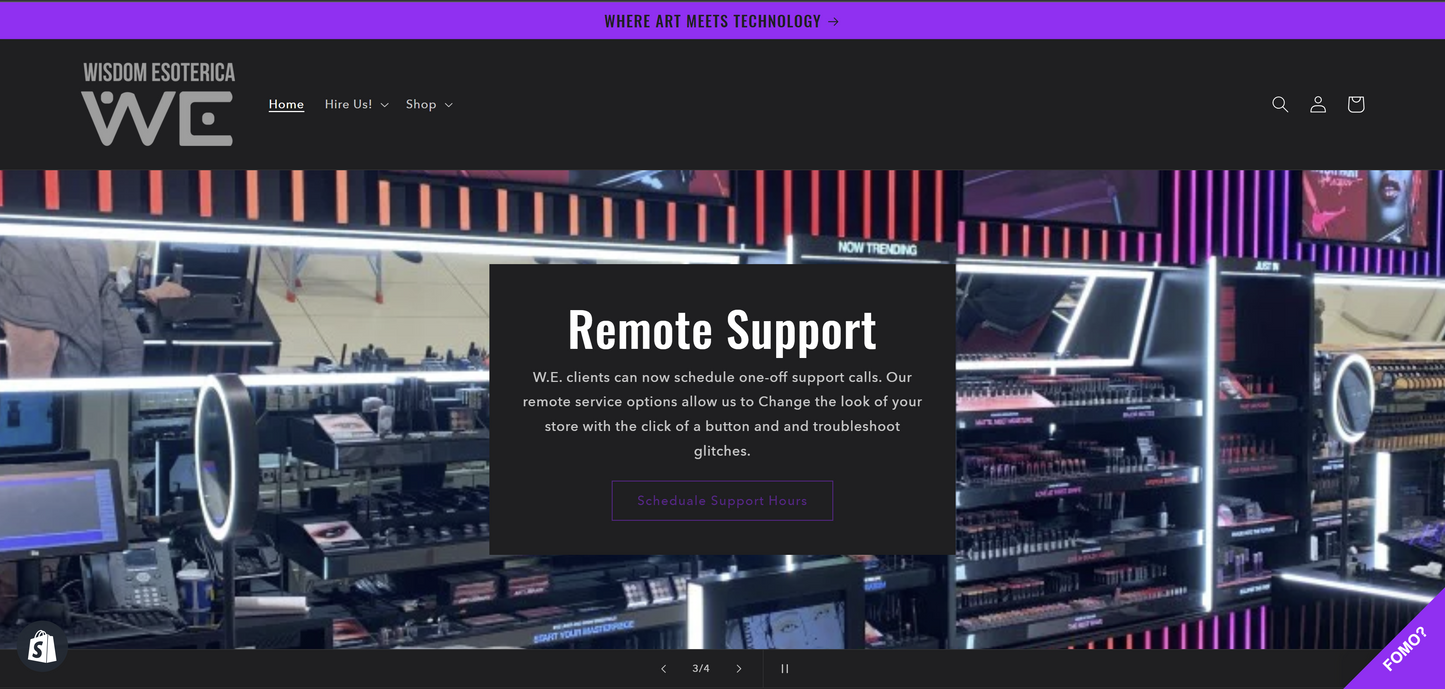Click the chevron beside Hire Us!
Viewport: 1445px width, 689px height.
[384, 105]
